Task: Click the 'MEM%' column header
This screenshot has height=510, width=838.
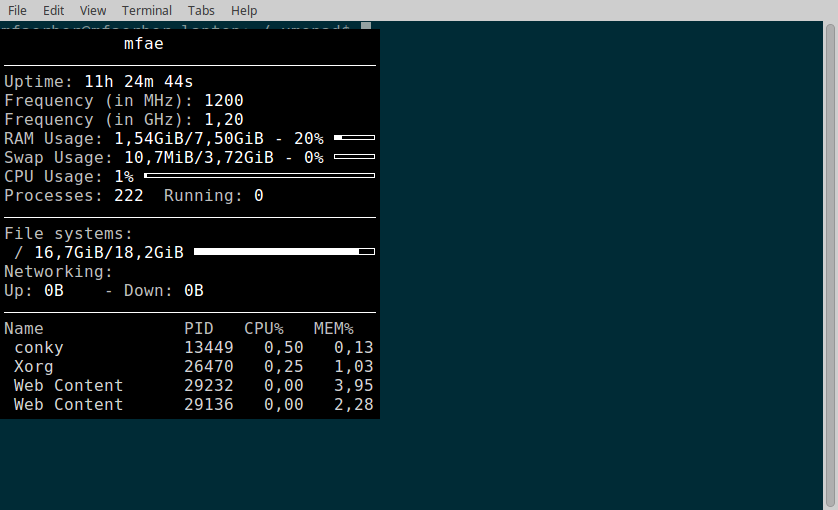Action: pyautogui.click(x=333, y=329)
